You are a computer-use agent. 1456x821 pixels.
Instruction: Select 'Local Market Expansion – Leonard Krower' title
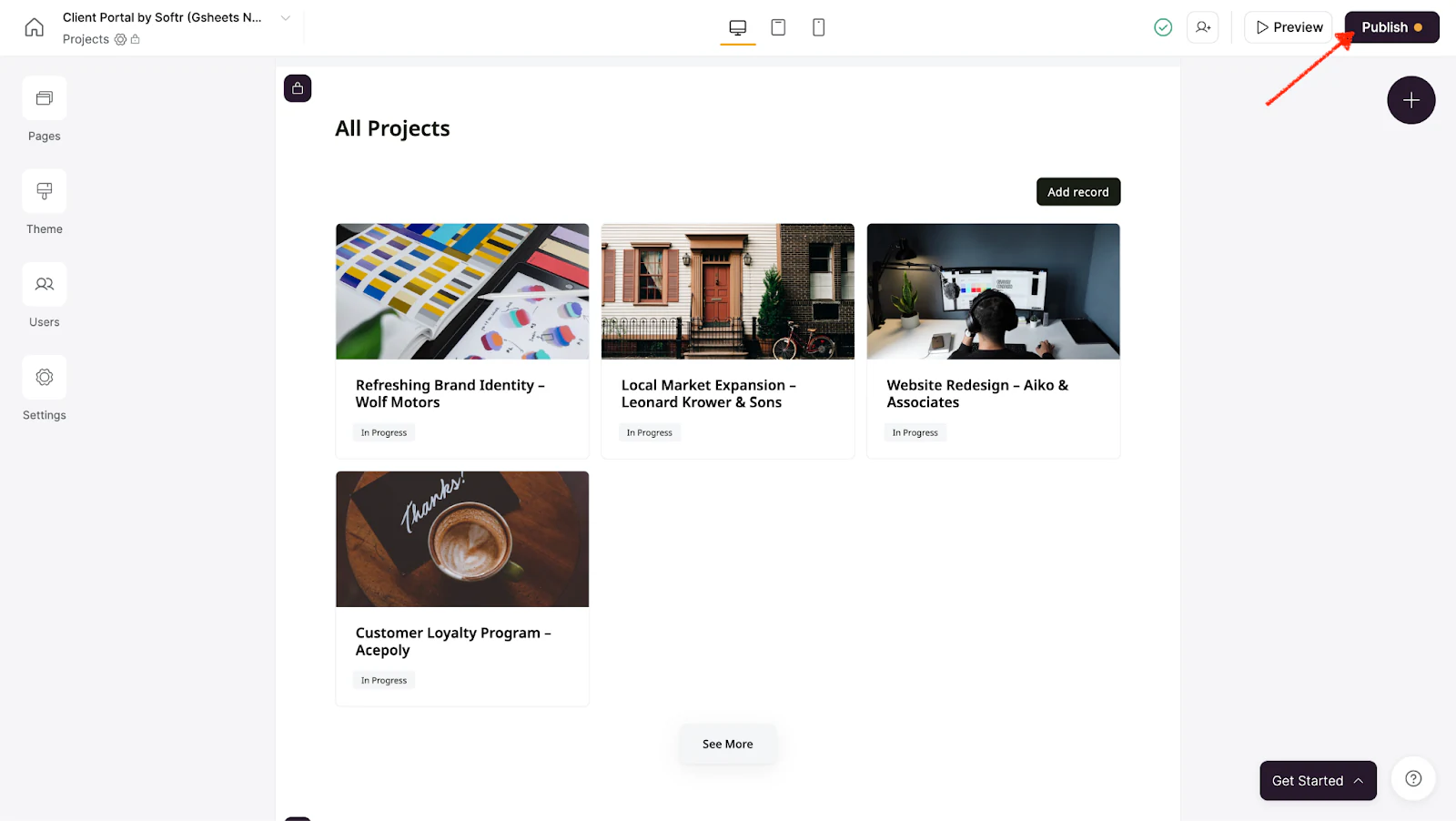coord(709,394)
